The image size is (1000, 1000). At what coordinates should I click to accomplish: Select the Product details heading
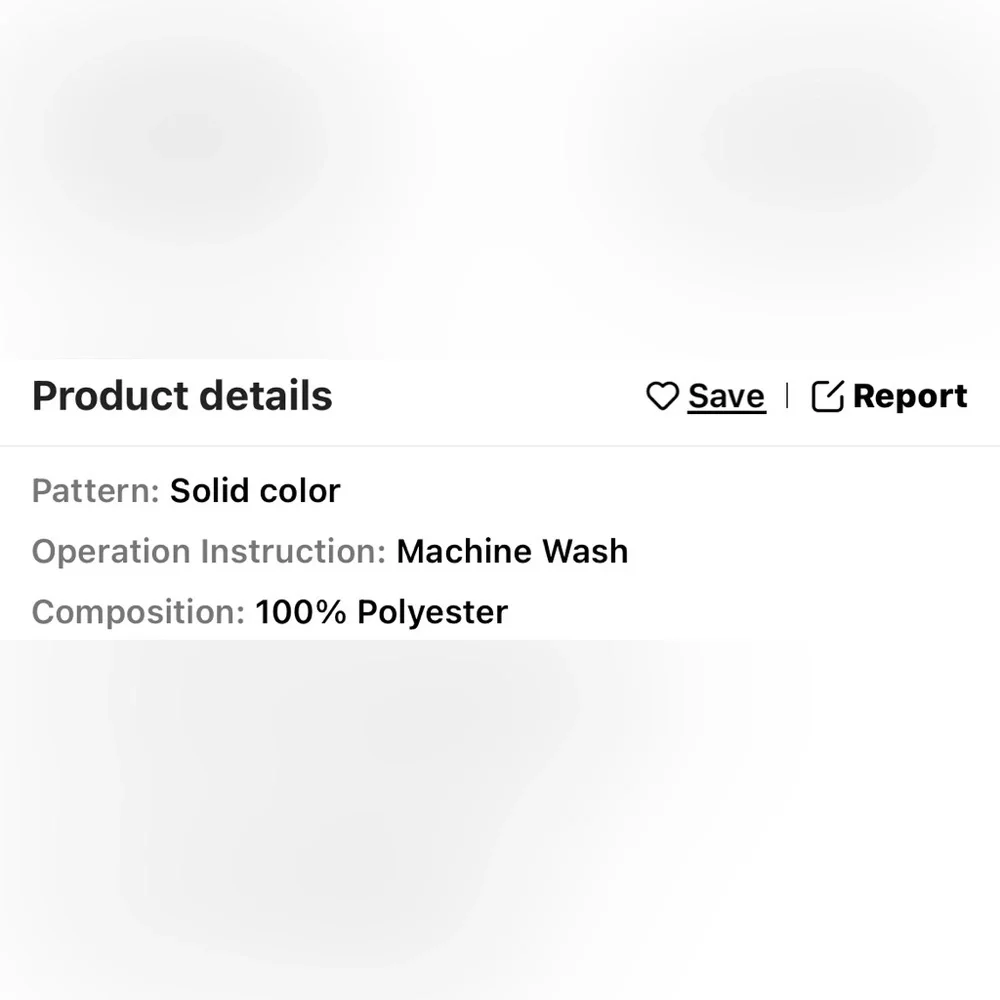point(182,395)
